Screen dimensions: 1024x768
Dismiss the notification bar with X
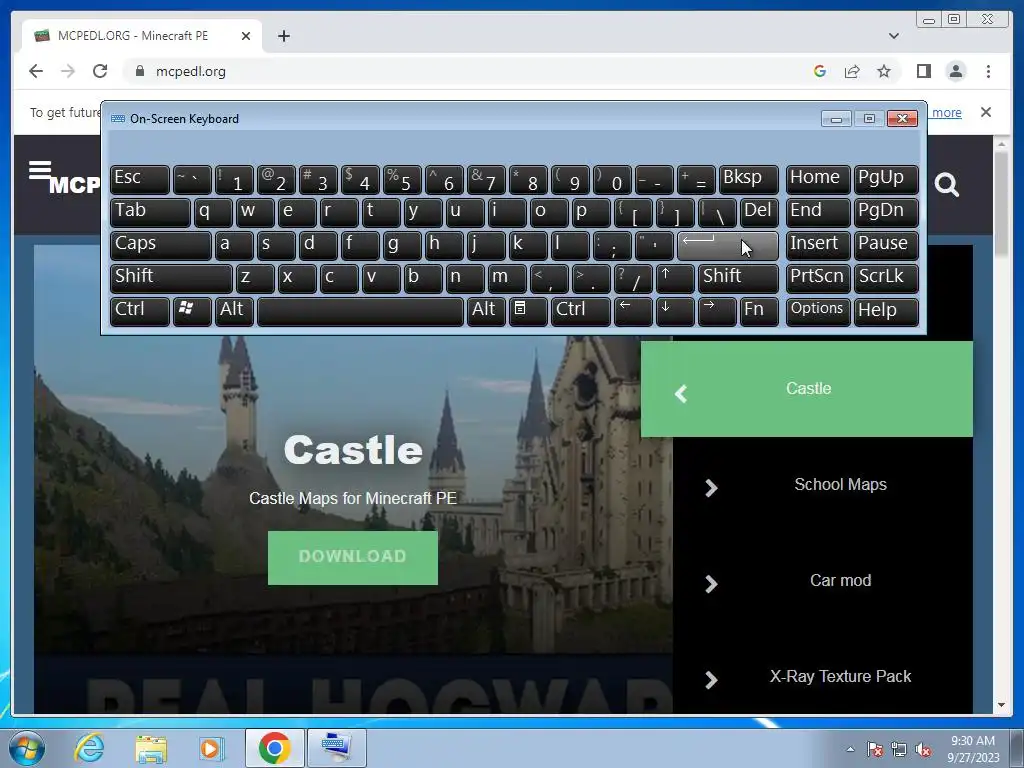985,112
